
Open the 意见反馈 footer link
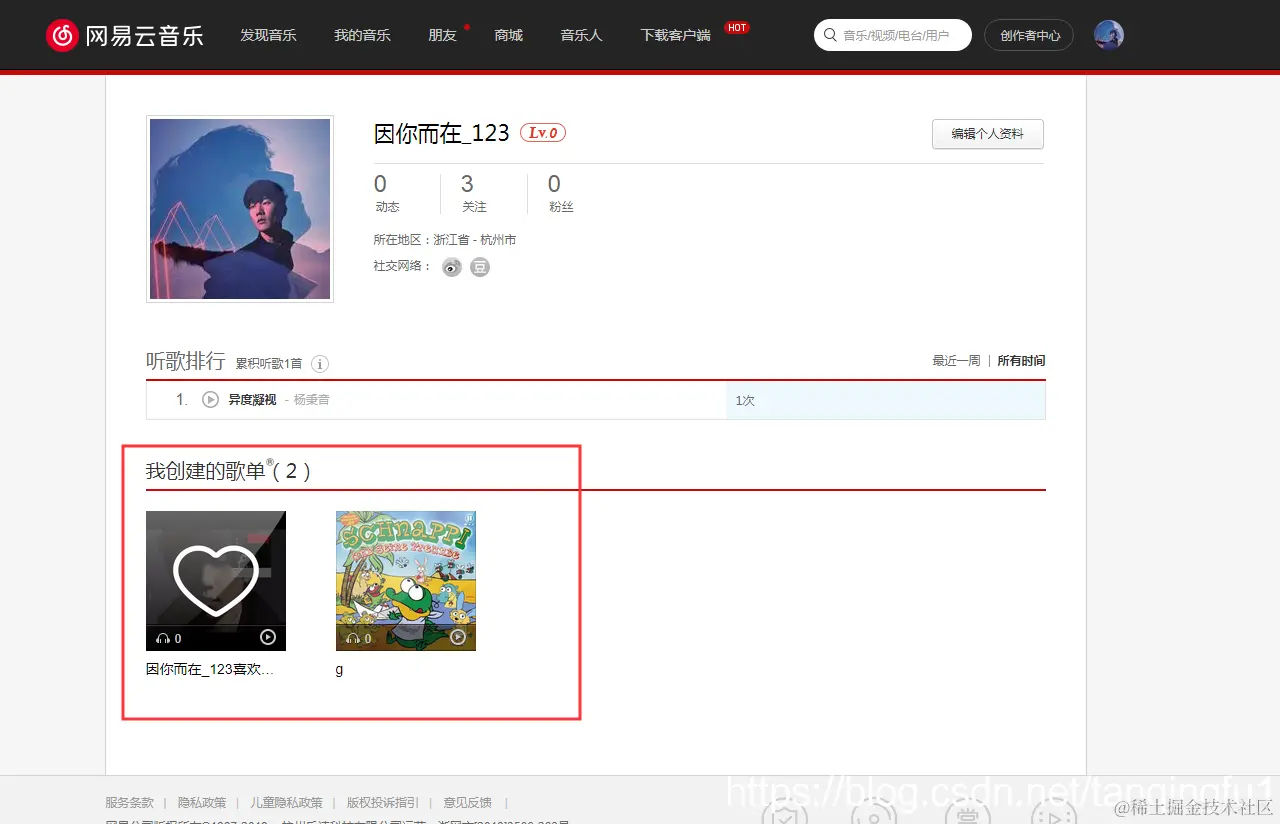click(x=467, y=803)
